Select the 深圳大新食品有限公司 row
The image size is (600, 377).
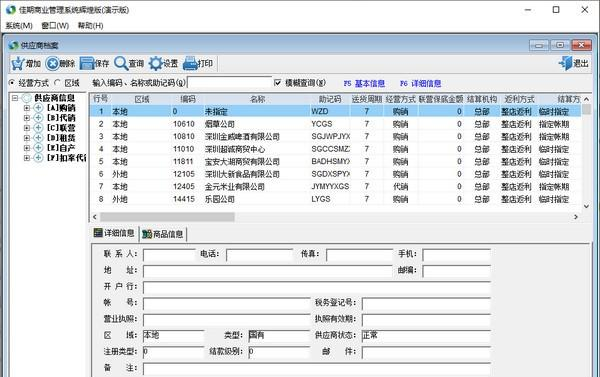(336, 174)
